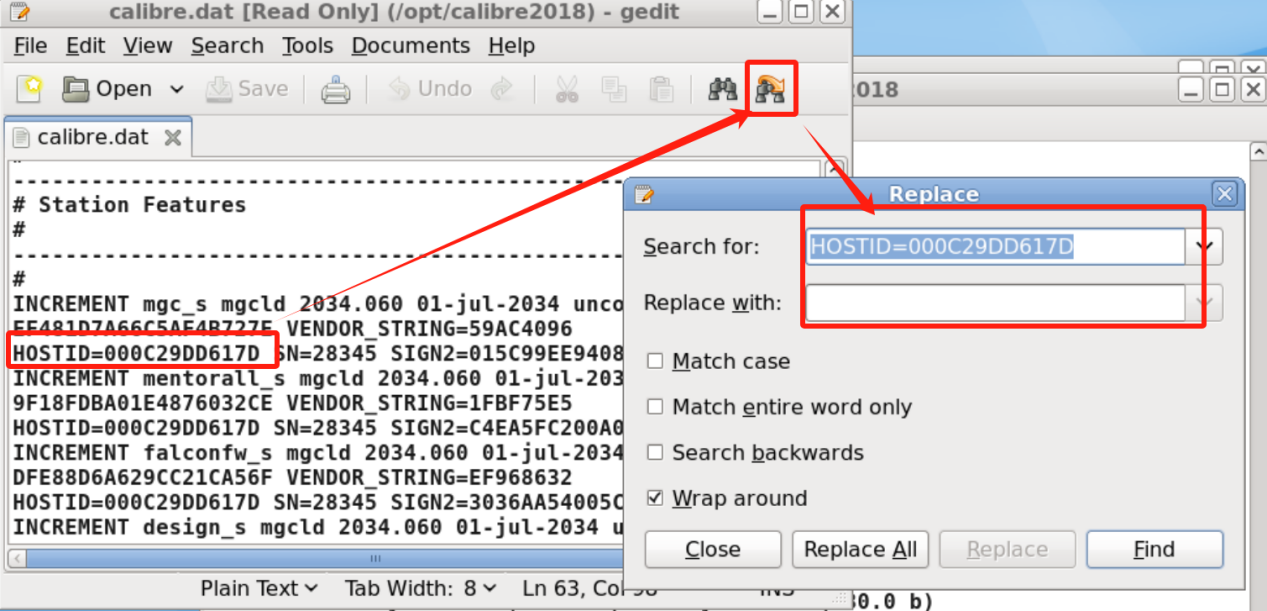
Task: Maximize the gedit window
Action: coord(800,12)
